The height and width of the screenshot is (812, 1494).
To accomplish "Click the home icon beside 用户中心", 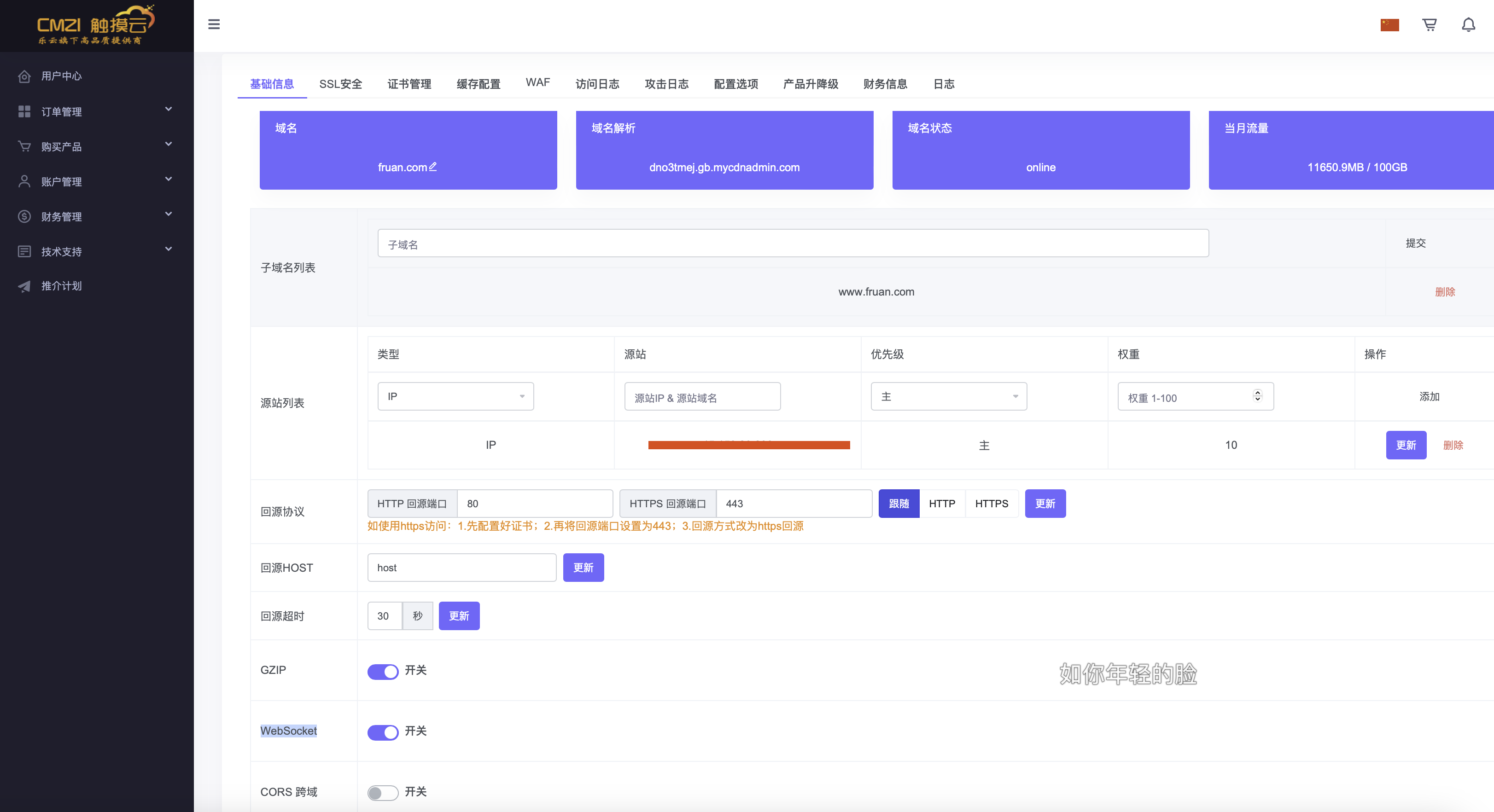I will pos(24,76).
